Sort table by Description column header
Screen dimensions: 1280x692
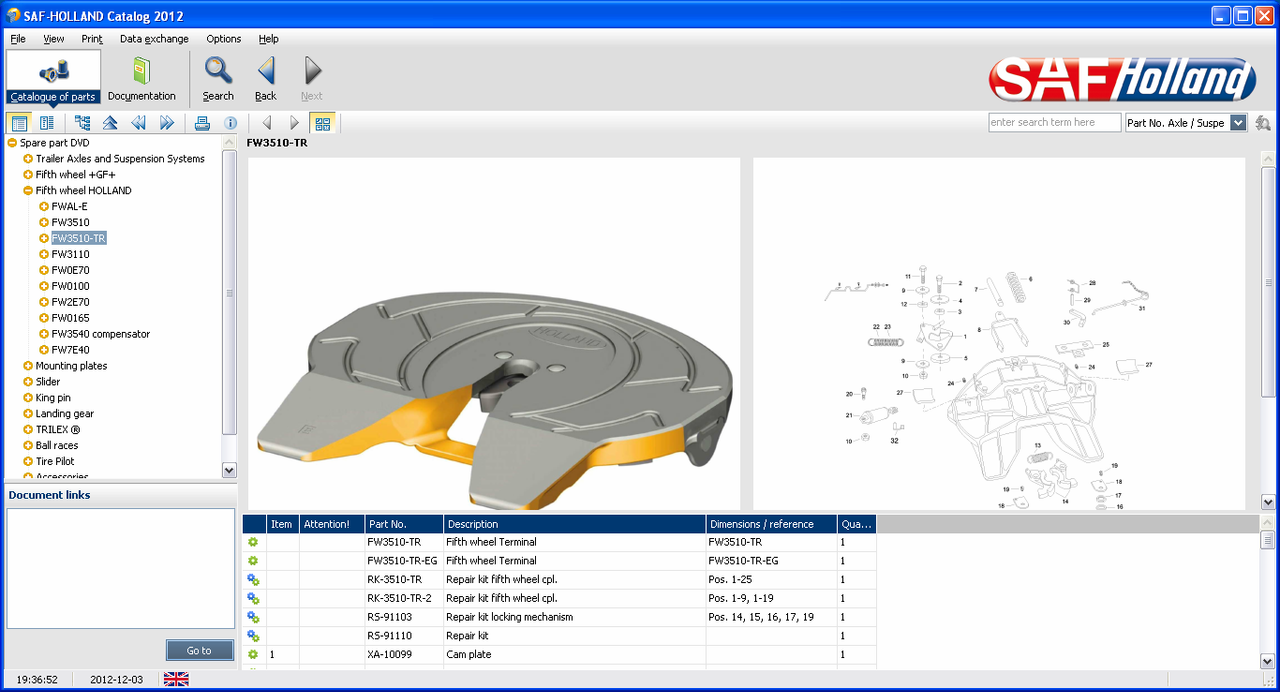(574, 524)
